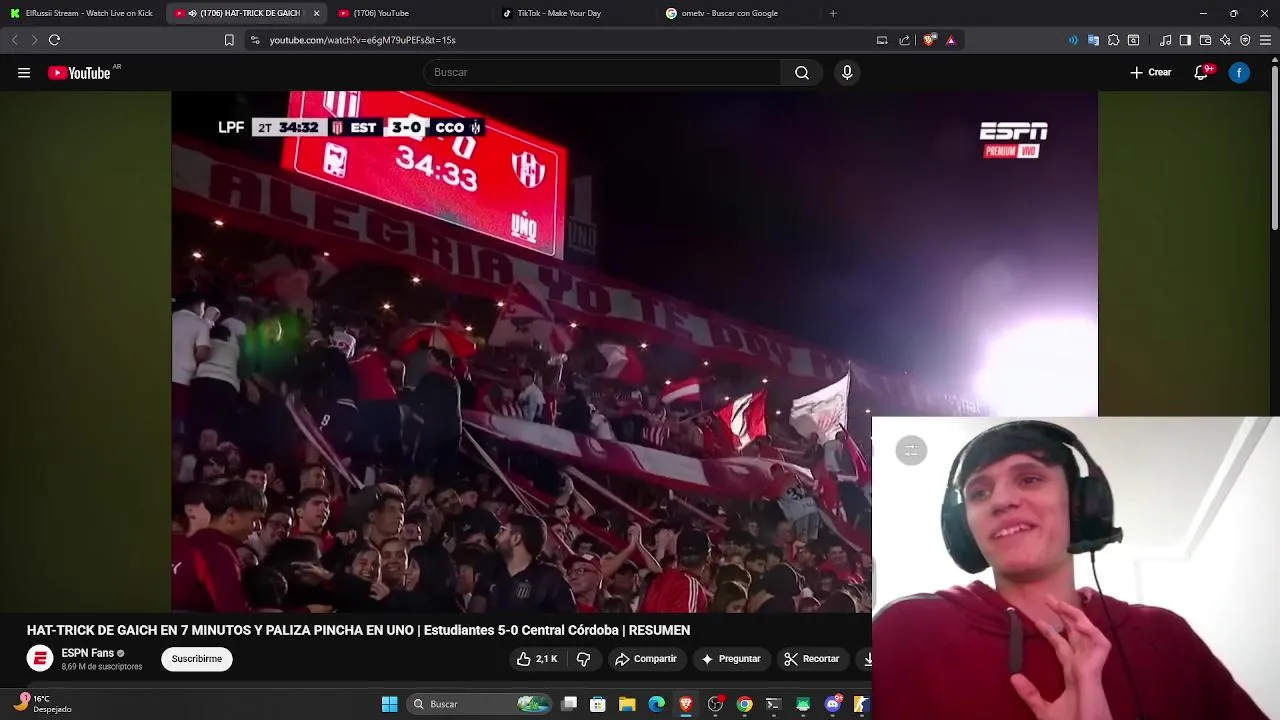The height and width of the screenshot is (720, 1280).
Task: Open Brave Rewards triangle icon
Action: (x=951, y=40)
